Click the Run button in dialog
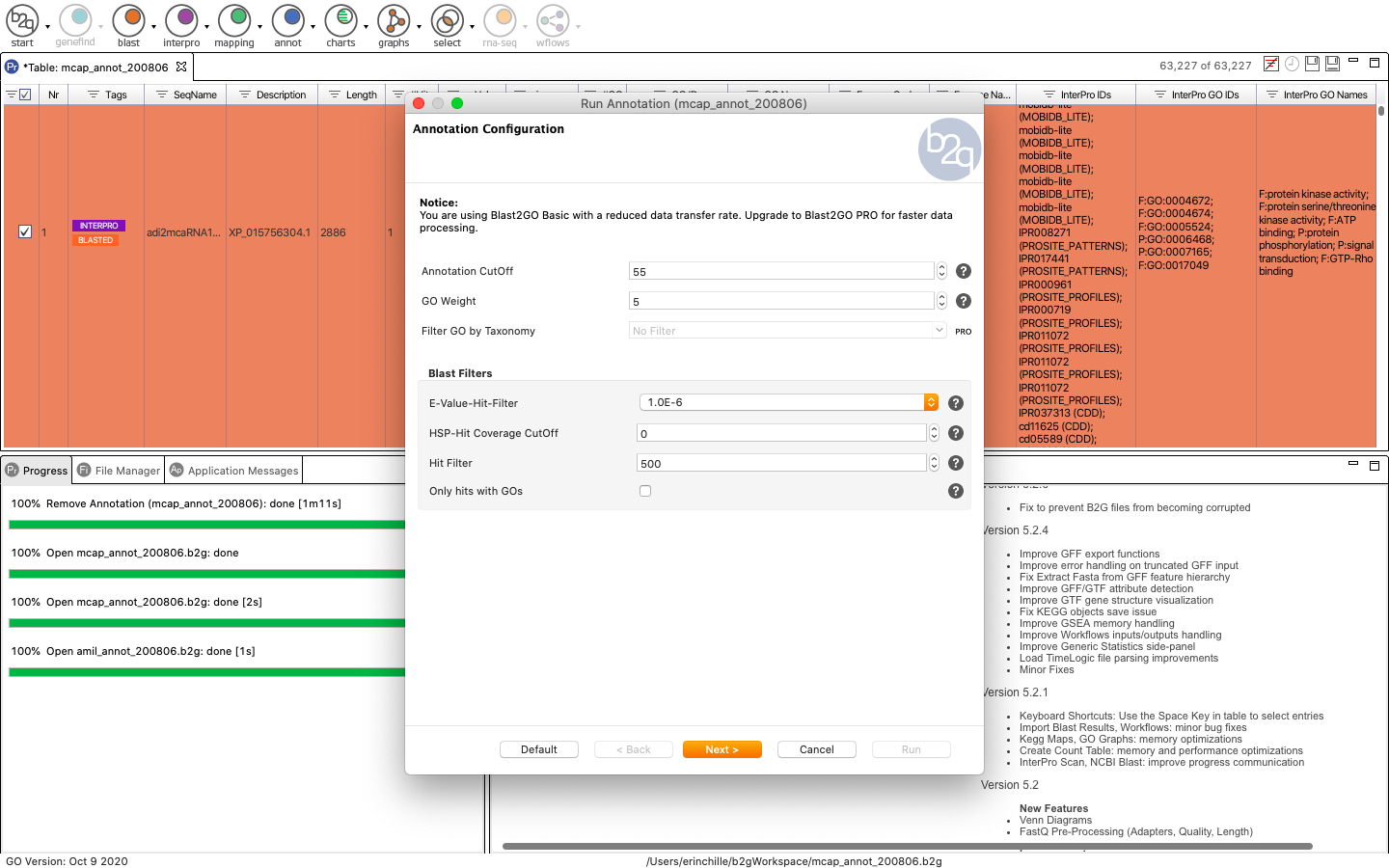This screenshot has width=1389, height=868. [x=912, y=749]
